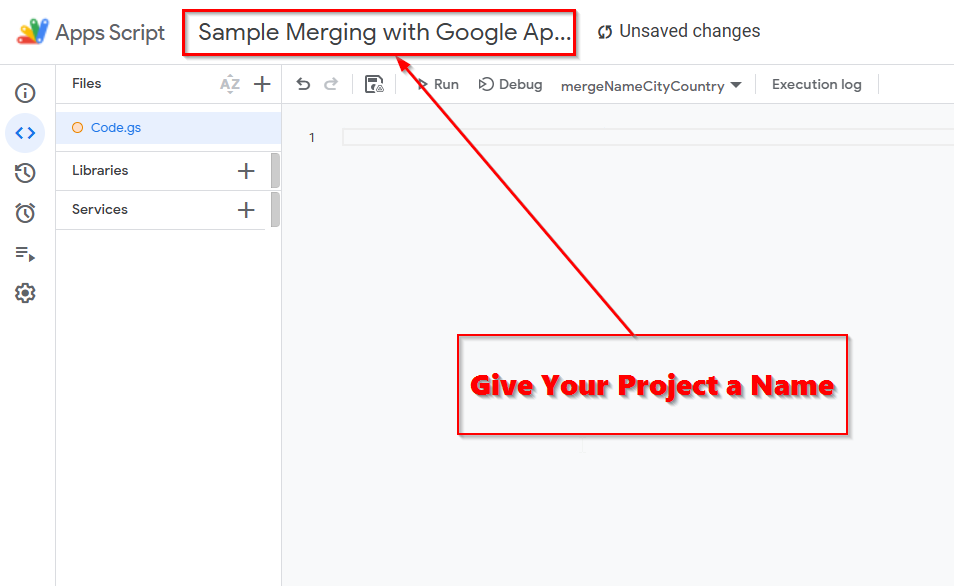Debug the selected function
954x586 pixels.
click(x=510, y=85)
